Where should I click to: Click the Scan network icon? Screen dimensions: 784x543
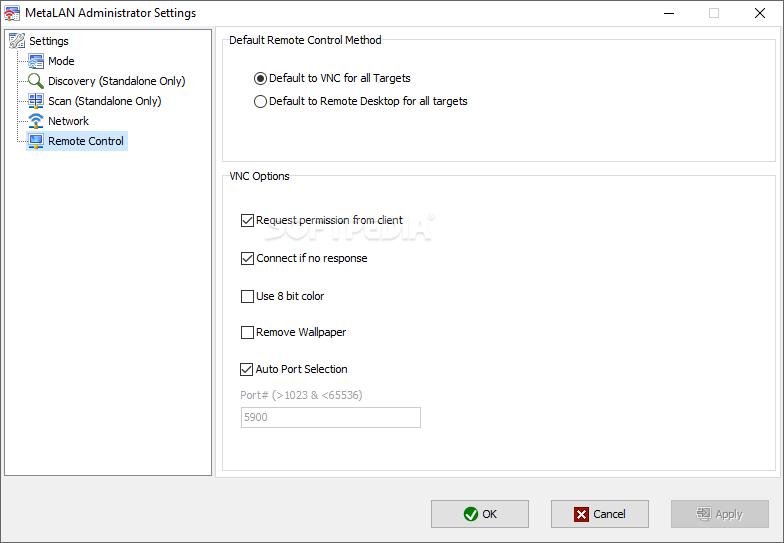pyautogui.click(x=36, y=101)
